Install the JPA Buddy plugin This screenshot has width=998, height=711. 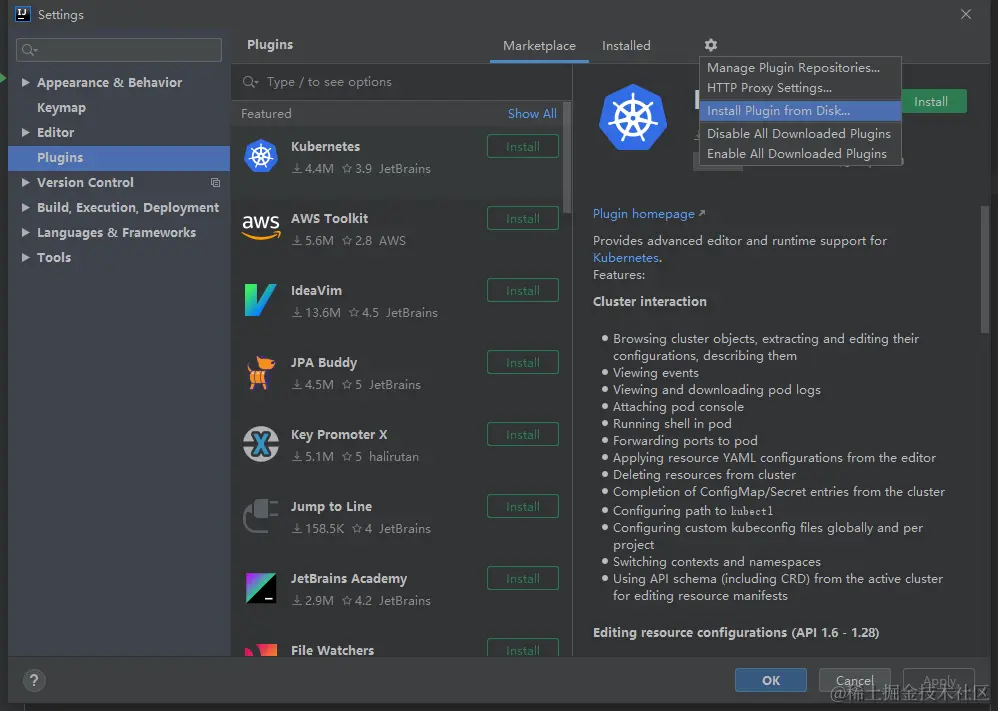coord(523,362)
